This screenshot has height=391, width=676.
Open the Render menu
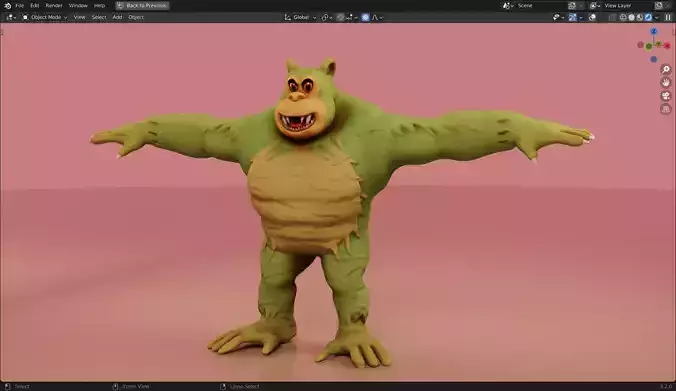54,6
